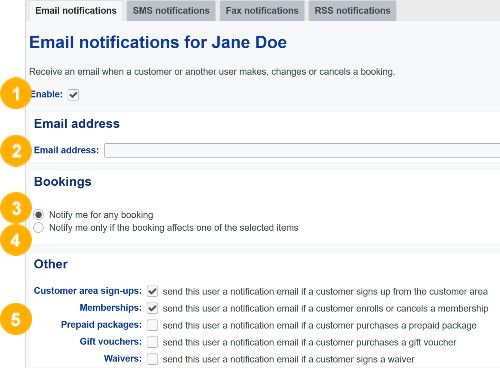Image resolution: width=500 pixels, height=368 pixels.
Task: Enable Prepaid packages notification checkbox
Action: point(152,325)
